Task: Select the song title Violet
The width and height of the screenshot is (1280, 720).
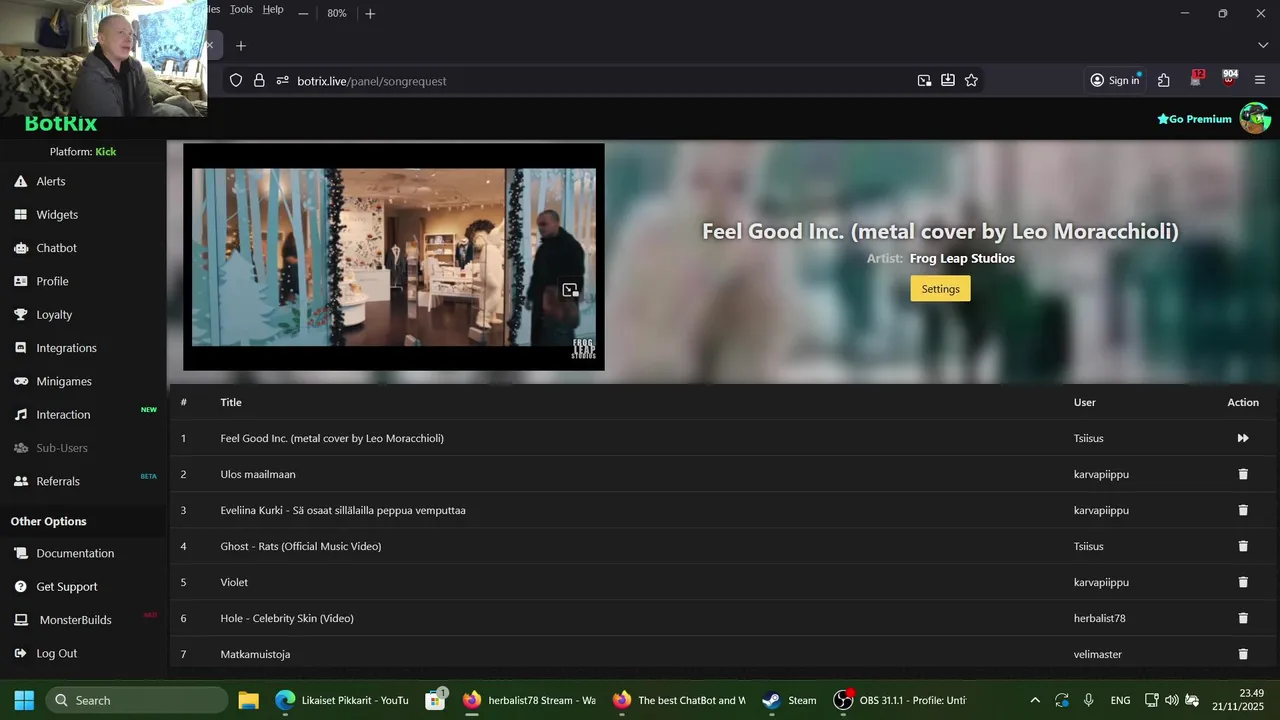Action: (x=234, y=582)
